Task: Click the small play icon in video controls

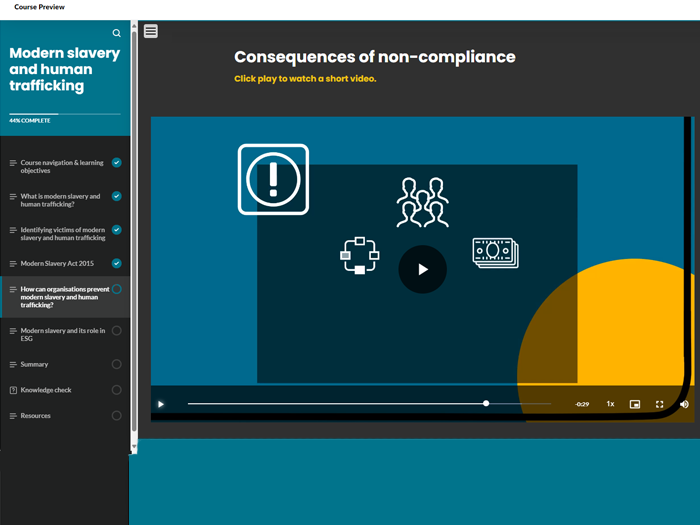Action: click(161, 404)
